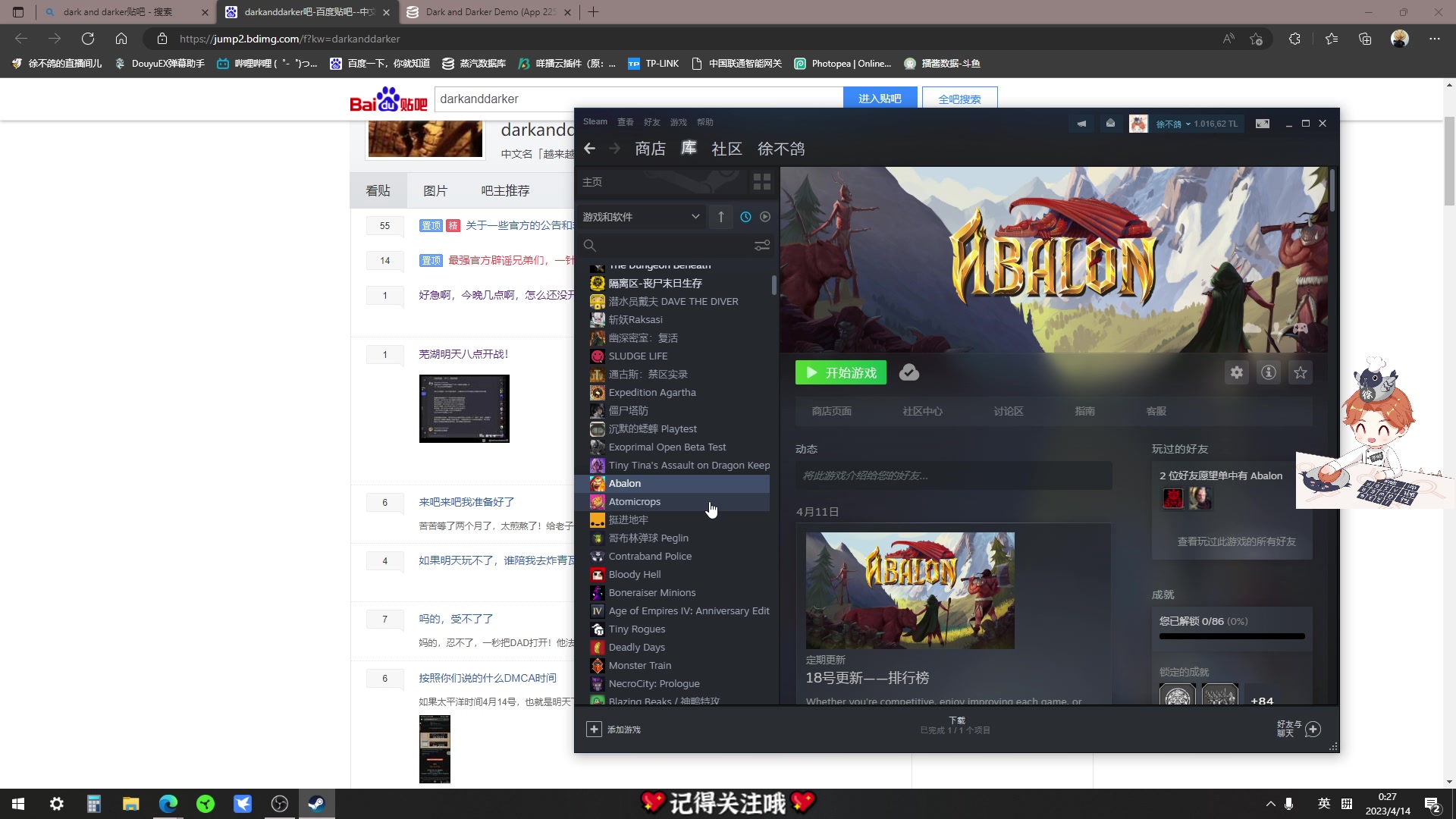
Task: Click 查看玩过此游戏的所有好友 link
Action: click(1236, 541)
